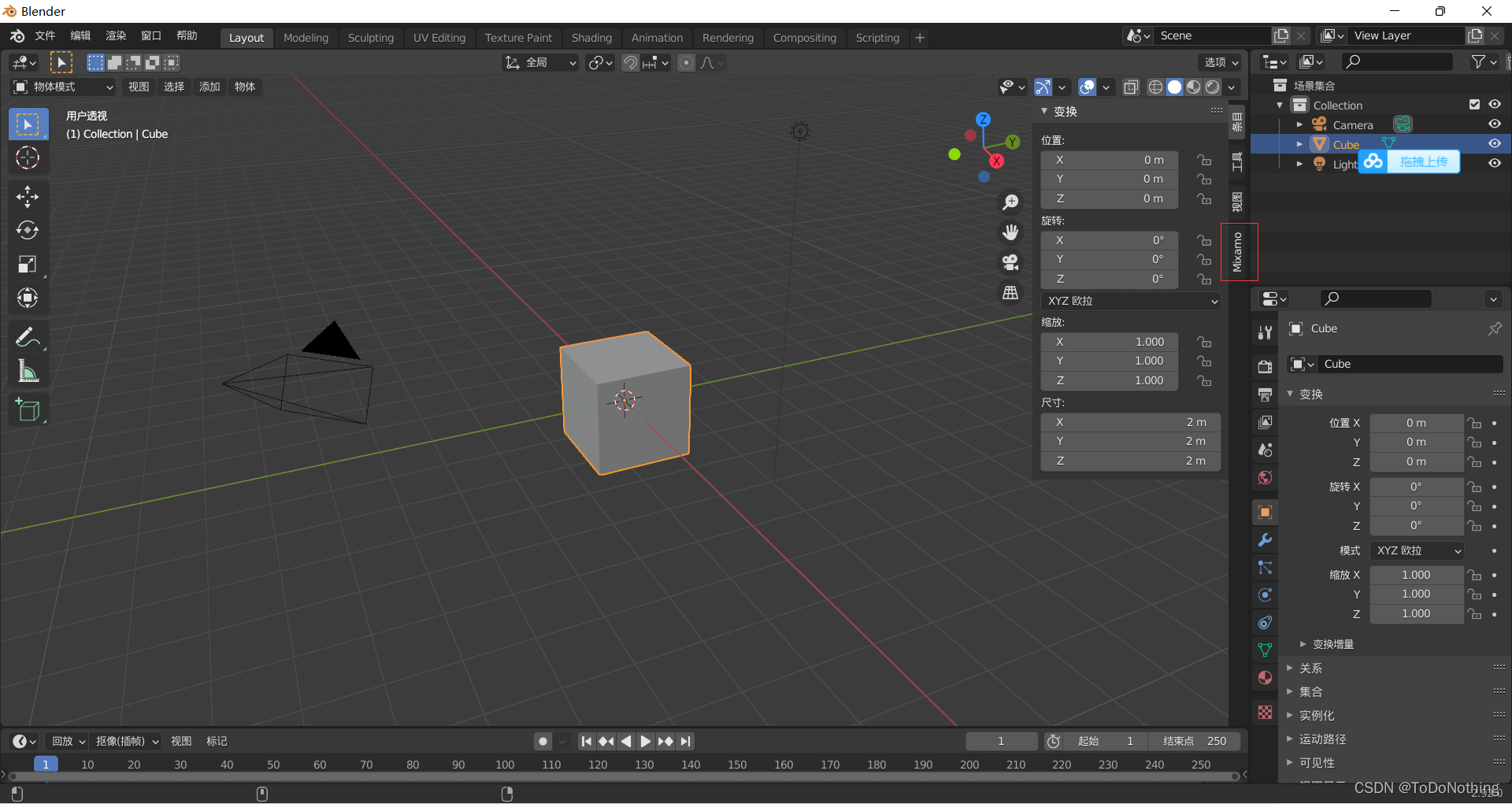Screen dimensions: 1512x804
Task: Select the Measure tool
Action: click(x=28, y=371)
